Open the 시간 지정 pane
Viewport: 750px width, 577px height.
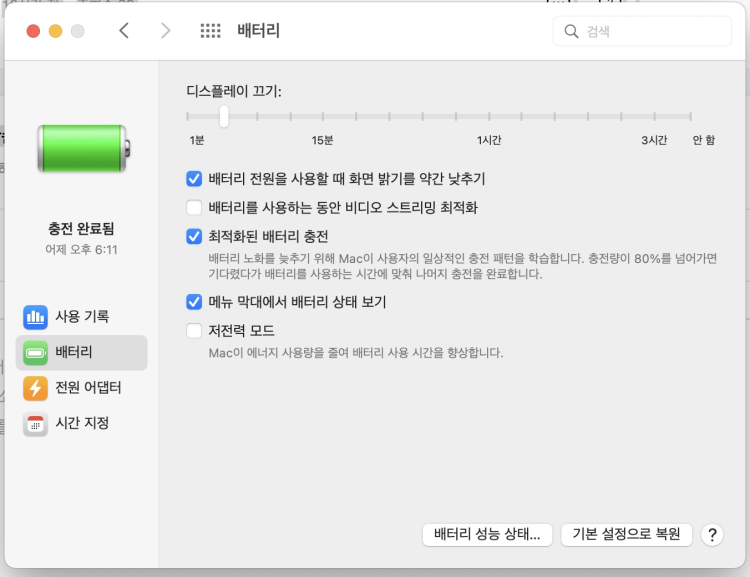[81, 423]
